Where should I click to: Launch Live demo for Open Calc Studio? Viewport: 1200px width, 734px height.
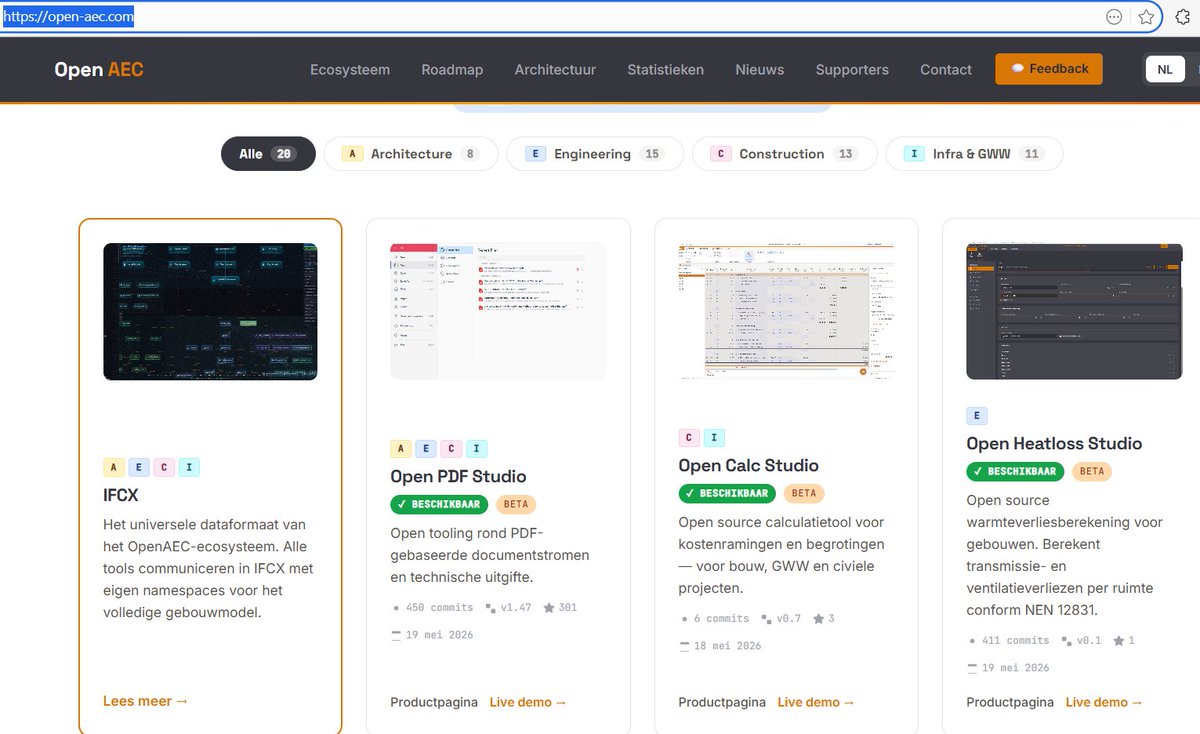tap(816, 702)
